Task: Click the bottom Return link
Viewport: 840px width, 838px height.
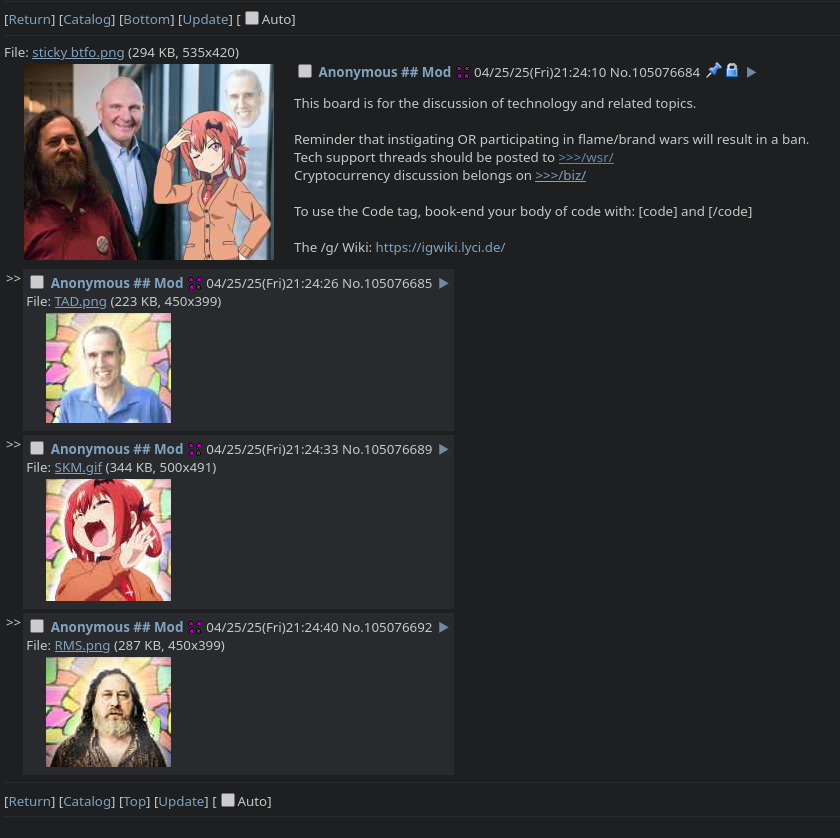Action: click(x=29, y=802)
